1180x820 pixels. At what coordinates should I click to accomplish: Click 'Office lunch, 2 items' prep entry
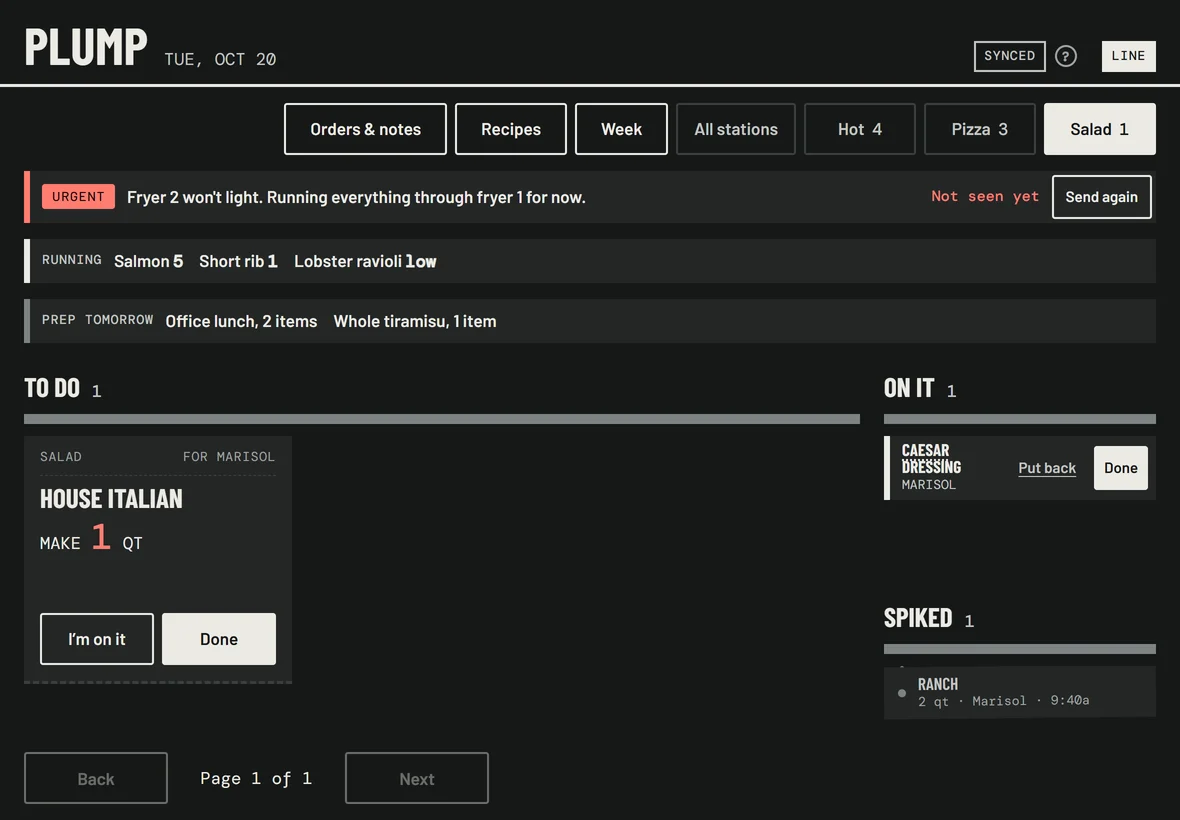tap(241, 321)
